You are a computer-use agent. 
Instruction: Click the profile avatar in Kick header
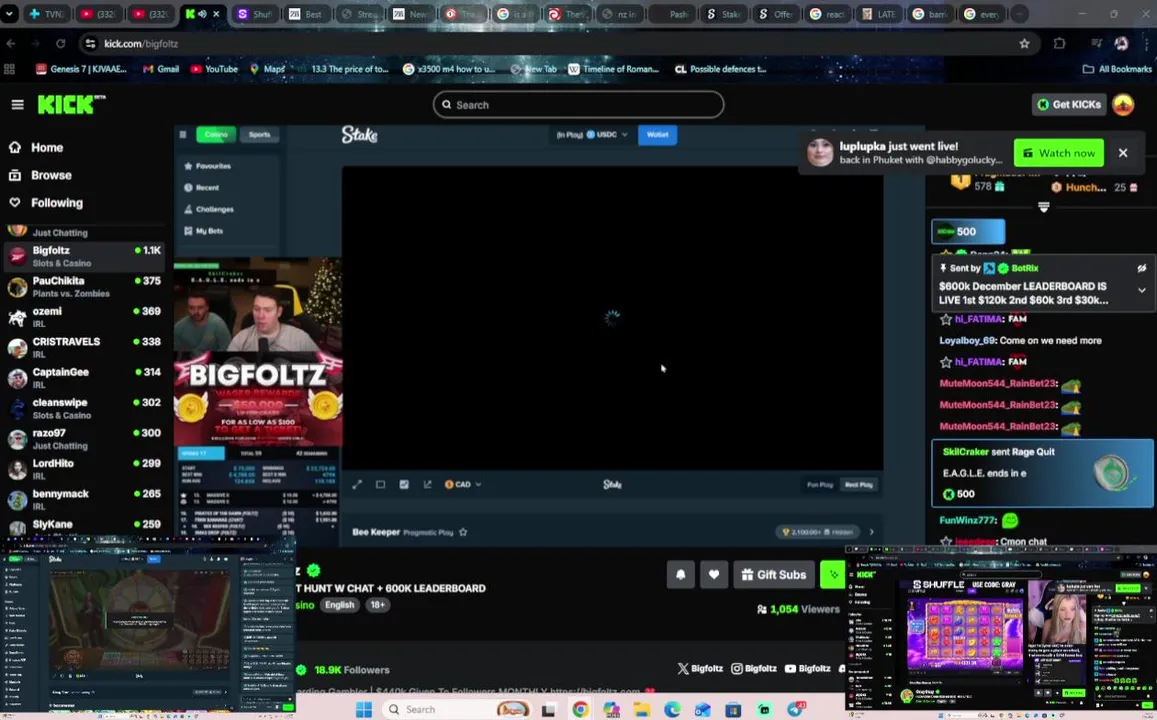coord(1123,105)
